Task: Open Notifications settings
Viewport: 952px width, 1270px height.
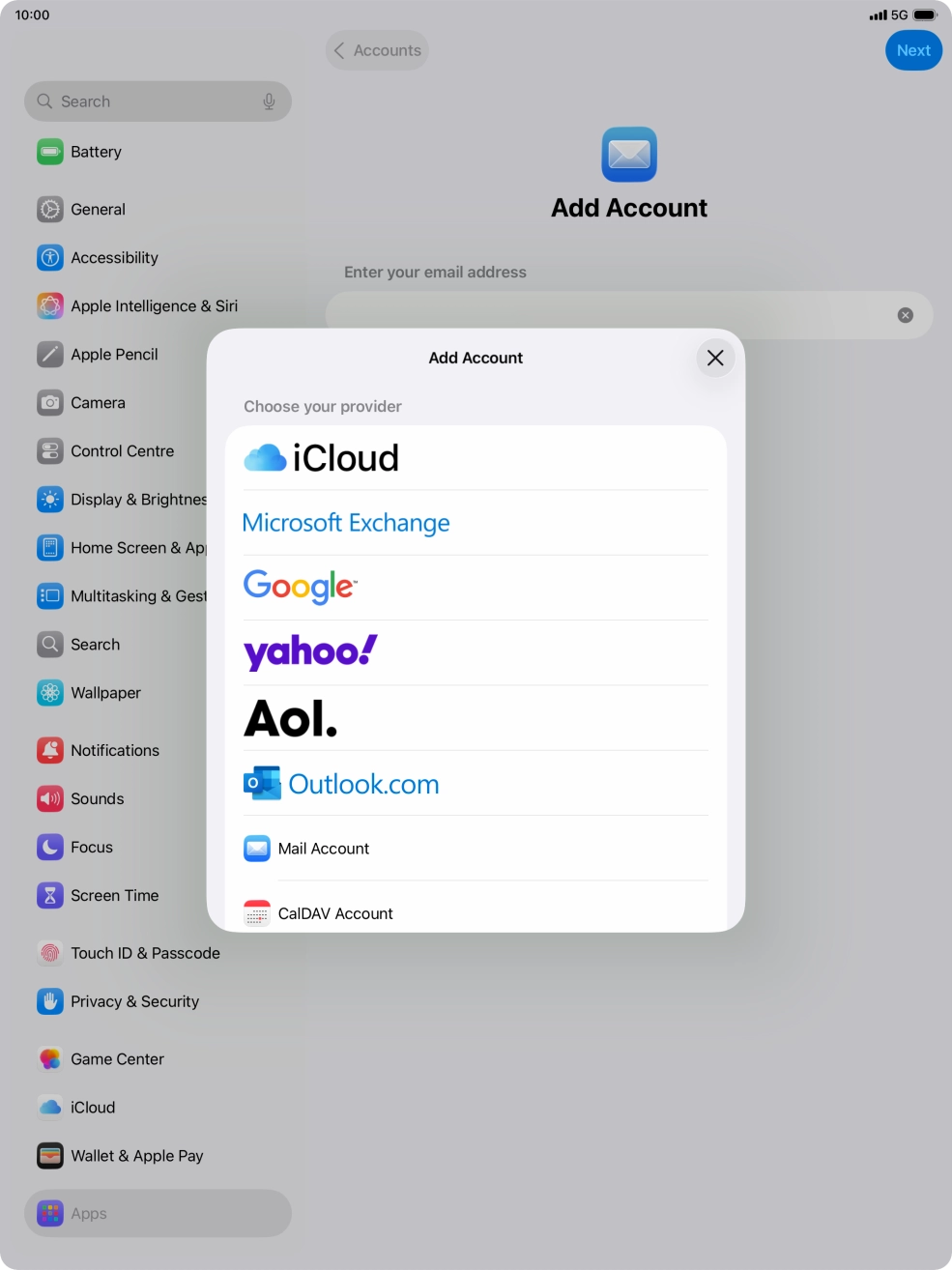Action: (114, 750)
